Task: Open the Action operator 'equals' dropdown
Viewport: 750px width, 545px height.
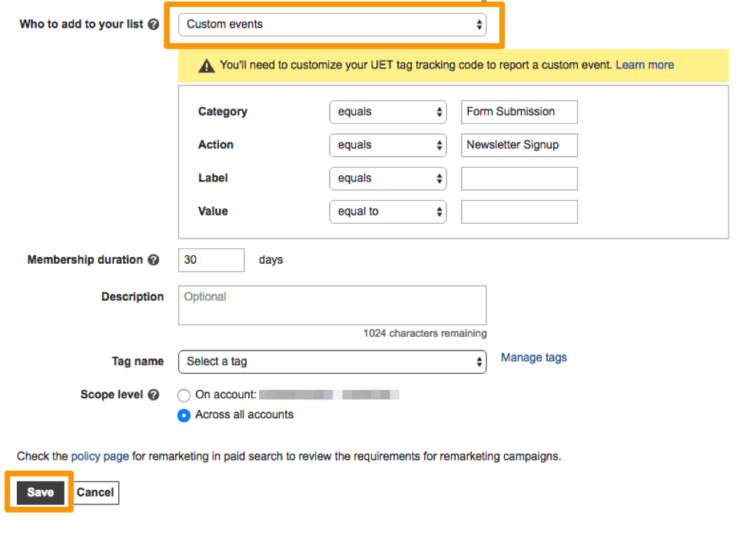Action: pyautogui.click(x=388, y=145)
